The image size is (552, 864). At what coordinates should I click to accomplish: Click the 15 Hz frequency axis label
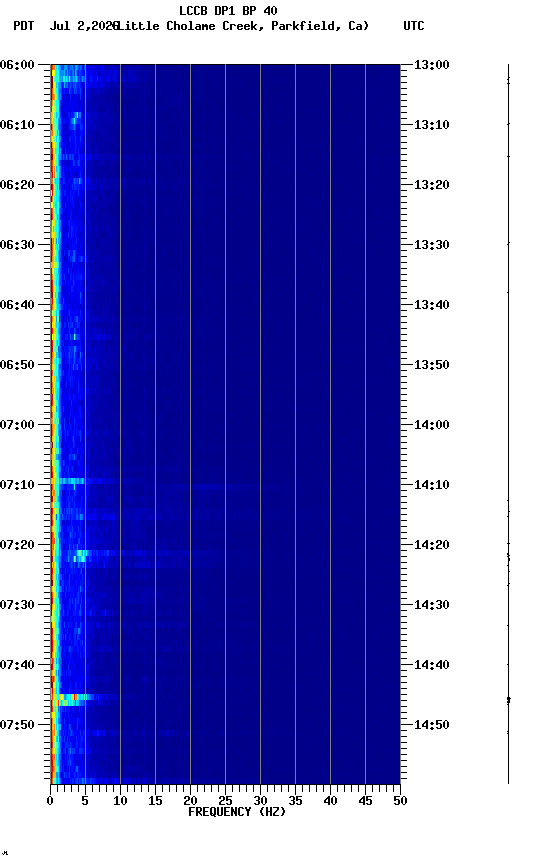click(155, 801)
